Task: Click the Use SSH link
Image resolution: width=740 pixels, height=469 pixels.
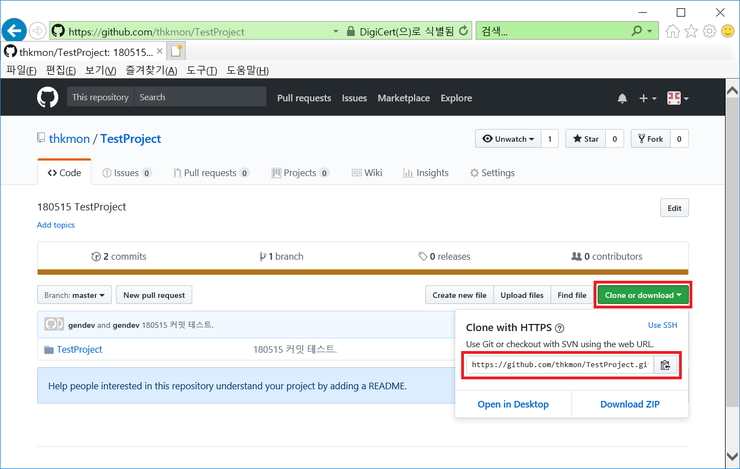Action: [662, 325]
